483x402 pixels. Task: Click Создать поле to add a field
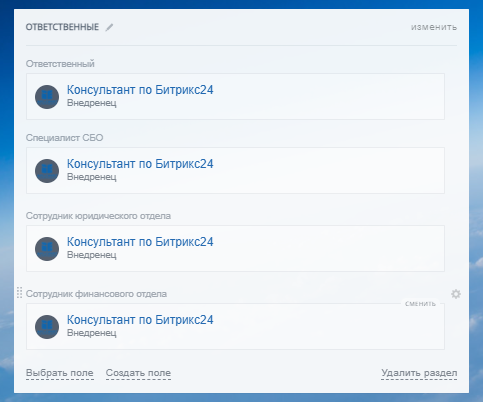click(138, 373)
